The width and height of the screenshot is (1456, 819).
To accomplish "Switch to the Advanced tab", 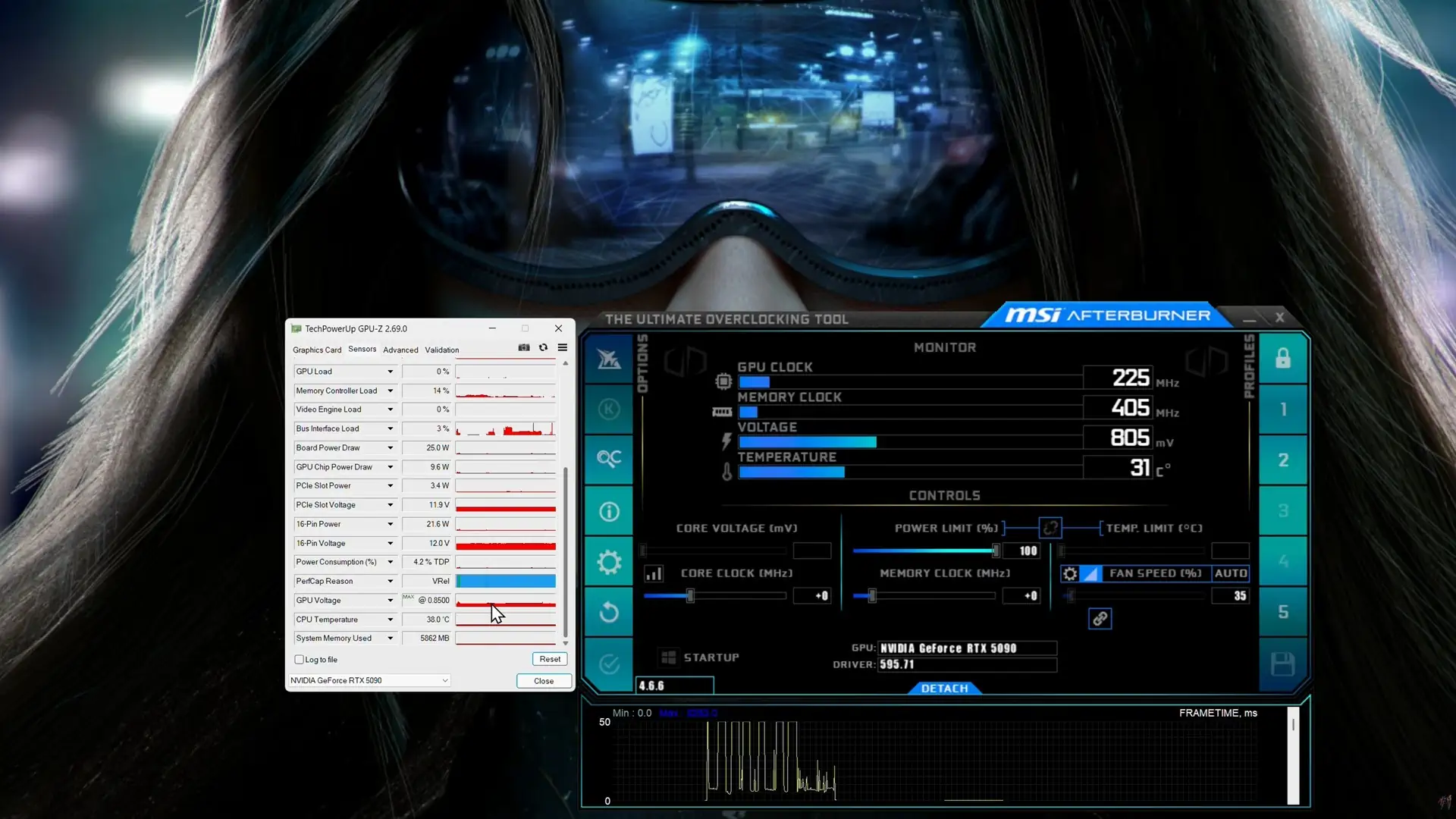I will pyautogui.click(x=400, y=350).
